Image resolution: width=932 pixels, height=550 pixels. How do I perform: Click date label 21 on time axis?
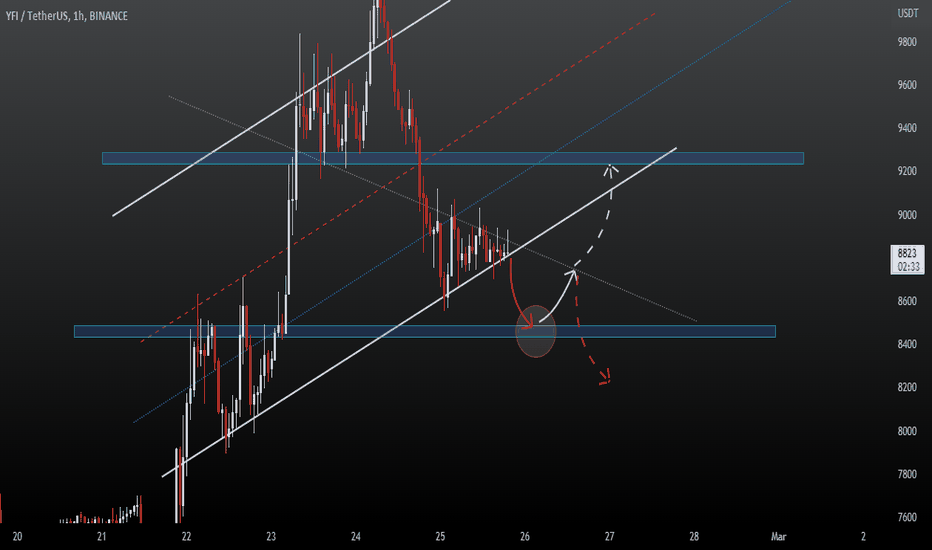(102, 536)
